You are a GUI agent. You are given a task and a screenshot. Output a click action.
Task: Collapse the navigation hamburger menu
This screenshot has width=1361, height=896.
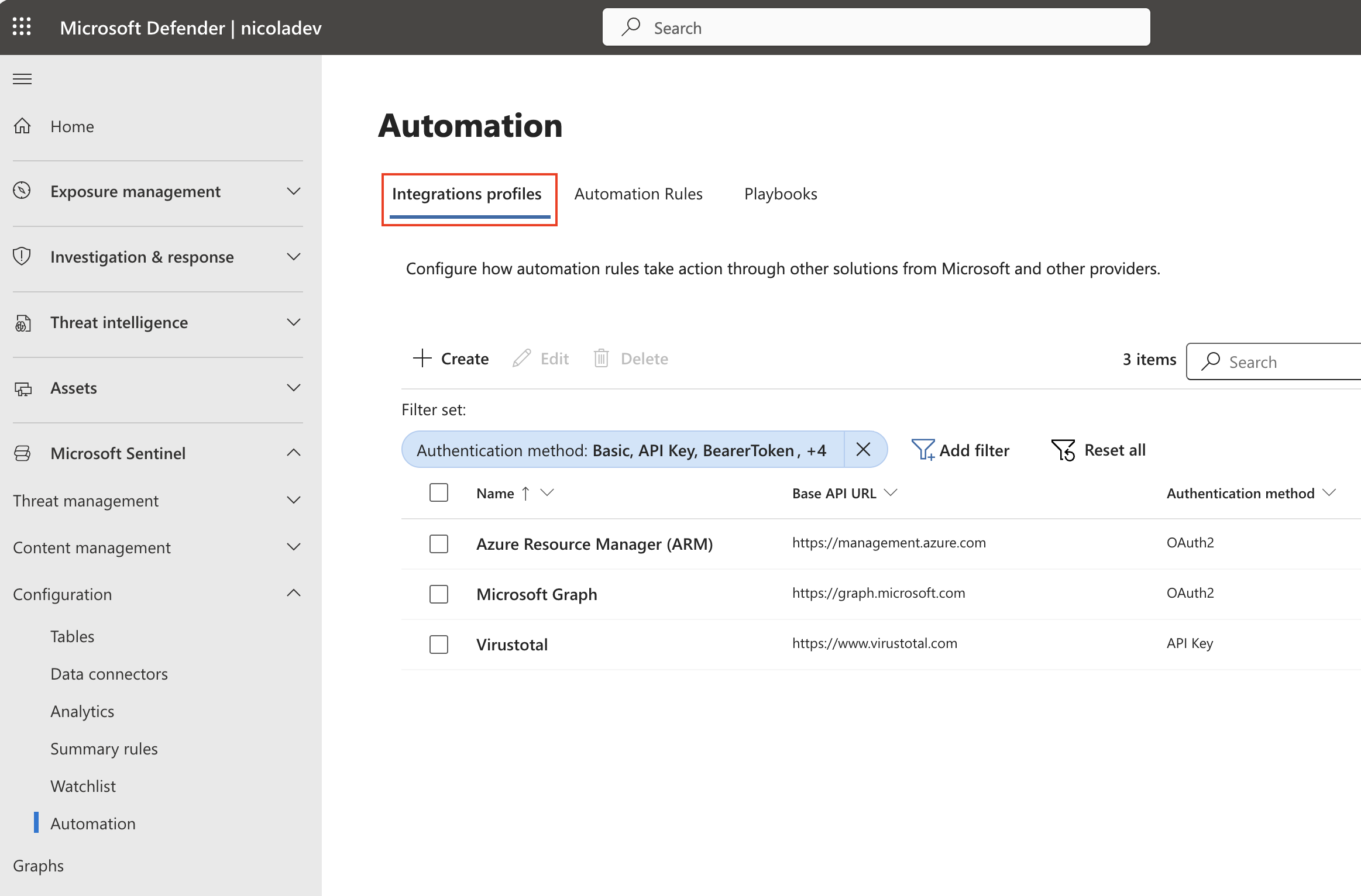click(22, 79)
